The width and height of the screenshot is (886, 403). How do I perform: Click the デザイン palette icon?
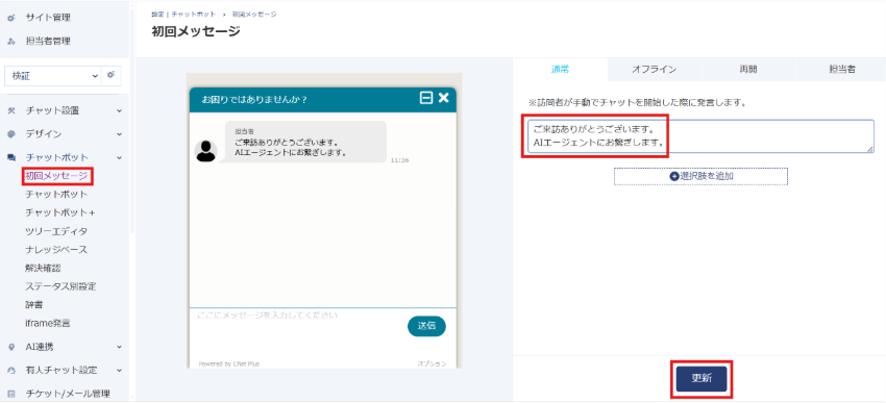[x=11, y=135]
